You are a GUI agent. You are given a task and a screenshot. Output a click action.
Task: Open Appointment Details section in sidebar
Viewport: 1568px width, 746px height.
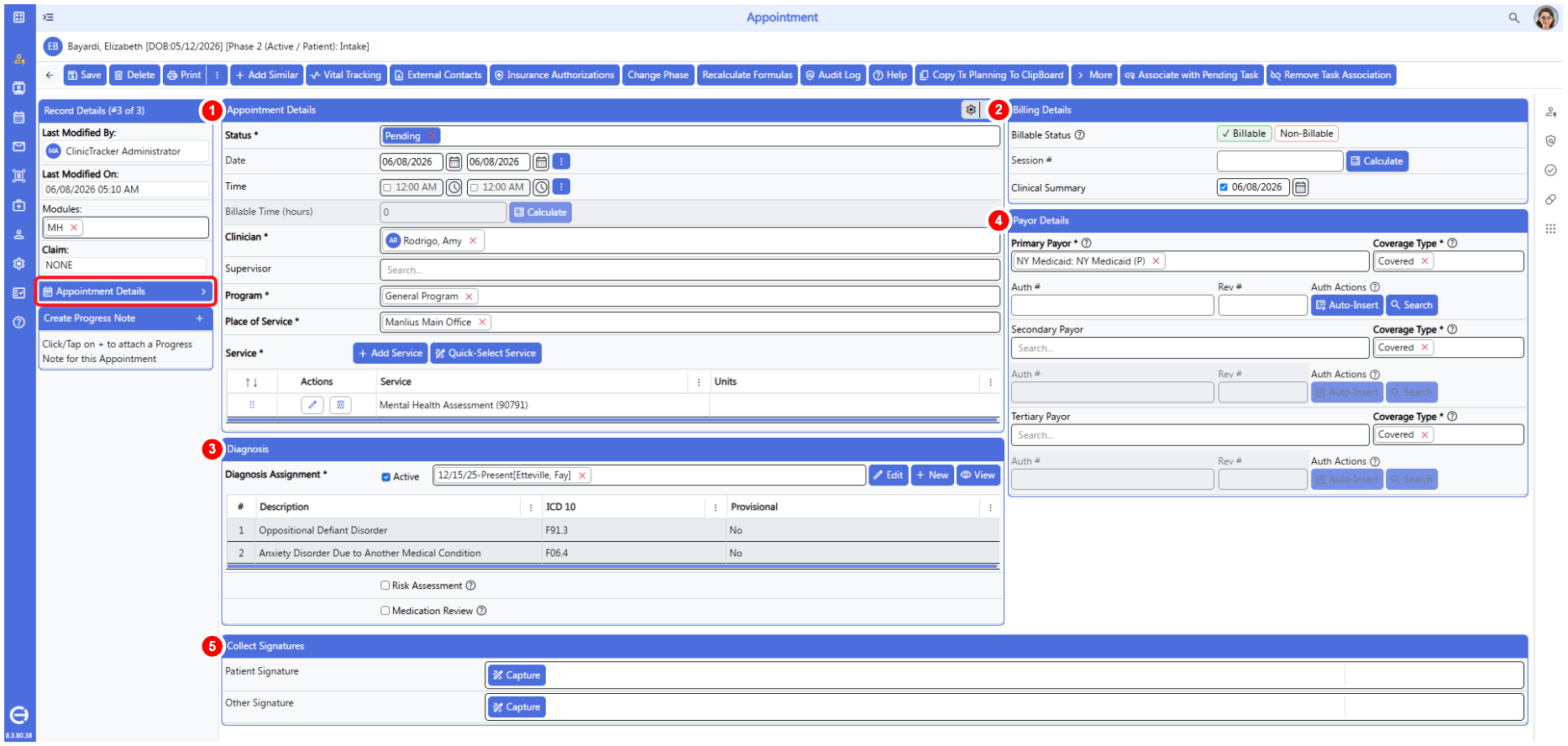[x=125, y=292]
